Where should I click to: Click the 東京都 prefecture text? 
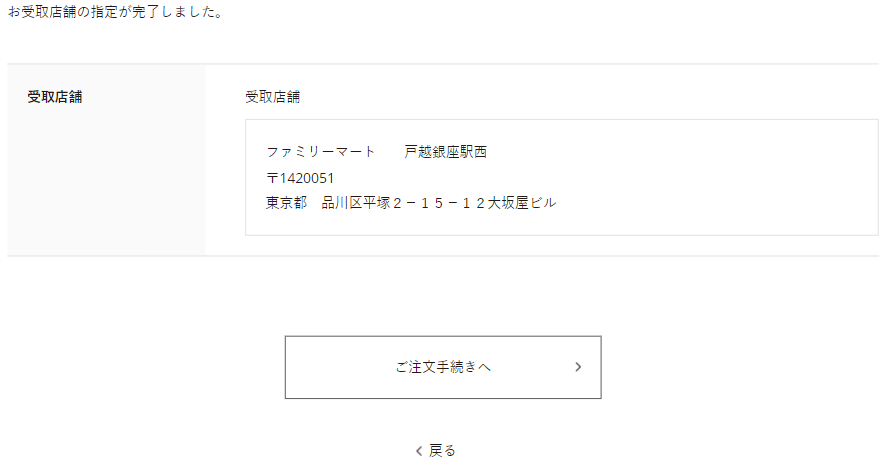(x=286, y=203)
